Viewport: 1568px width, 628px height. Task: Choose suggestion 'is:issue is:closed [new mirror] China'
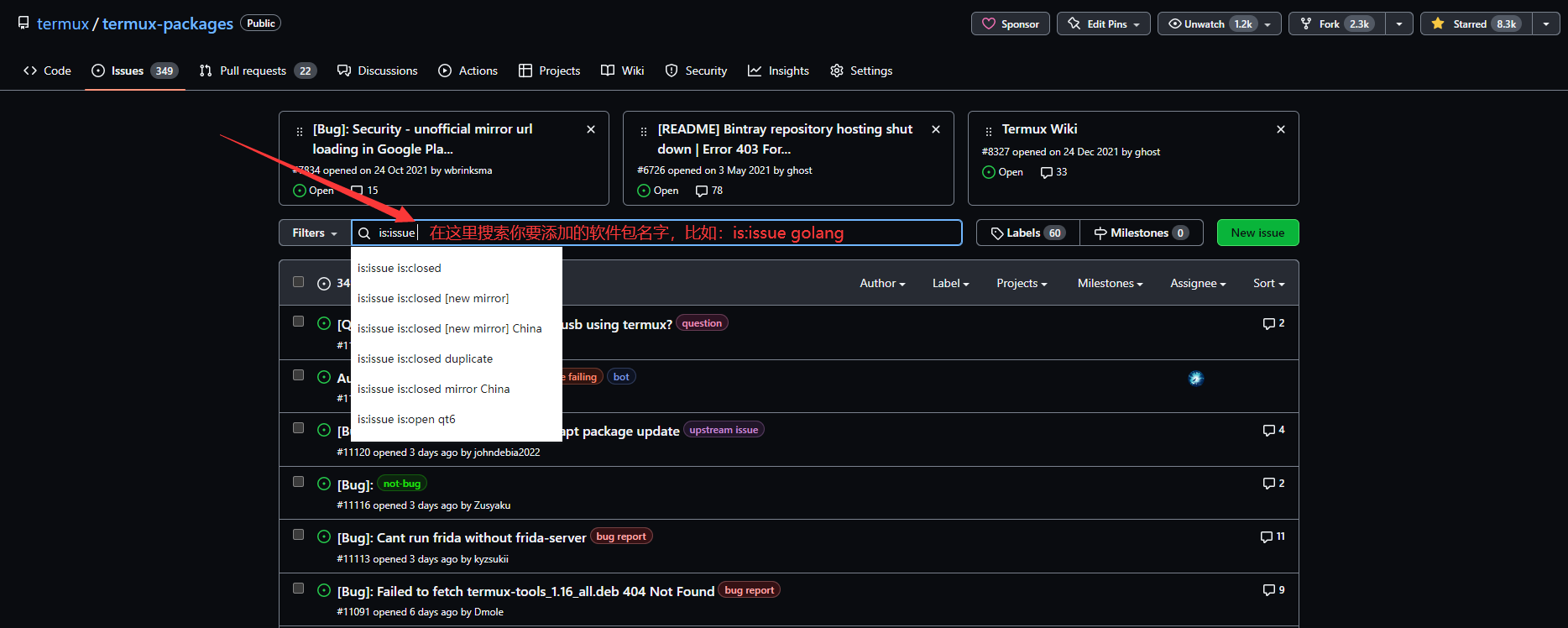point(457,328)
